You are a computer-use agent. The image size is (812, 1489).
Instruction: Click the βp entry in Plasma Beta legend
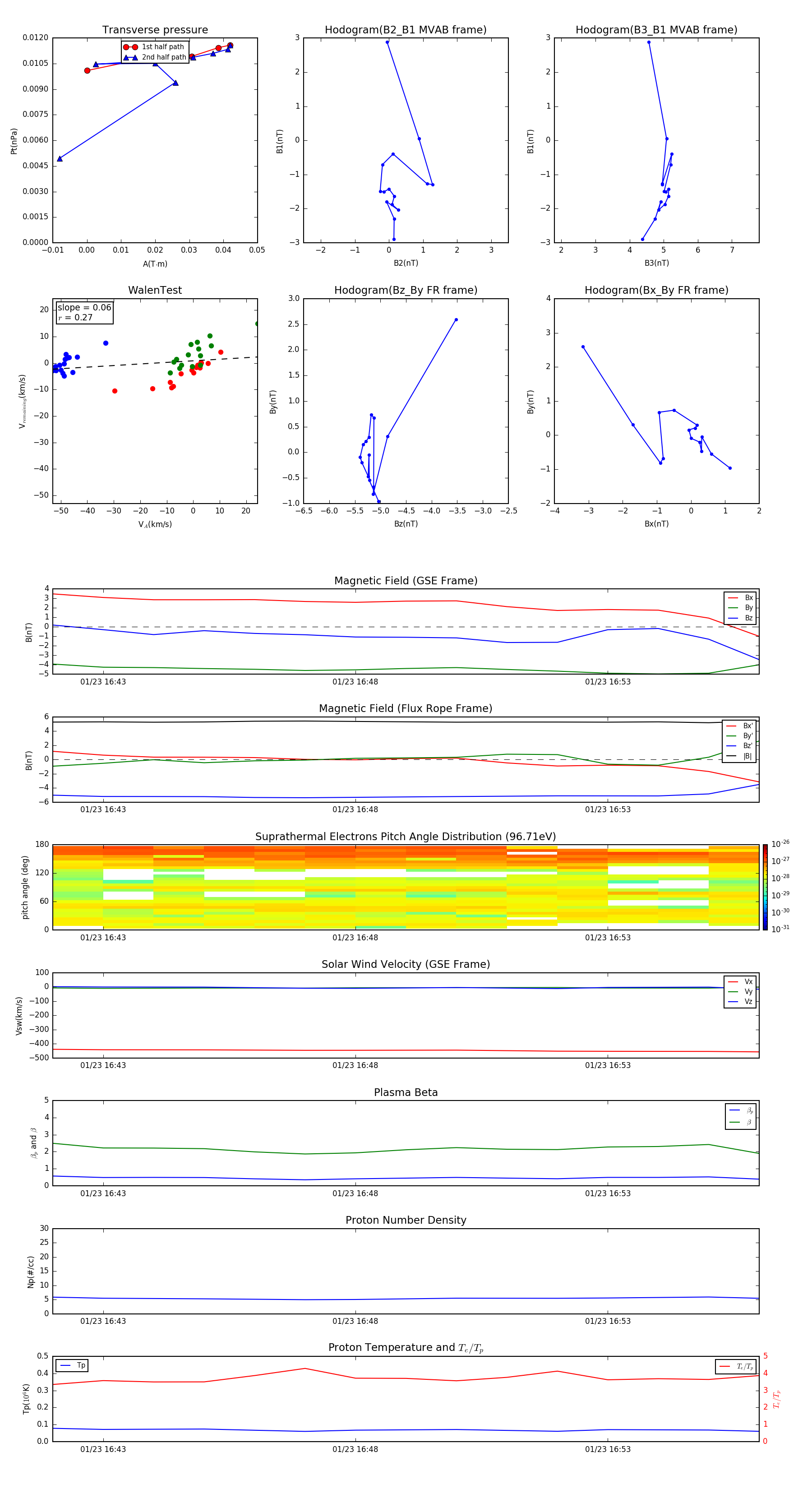tap(742, 1110)
